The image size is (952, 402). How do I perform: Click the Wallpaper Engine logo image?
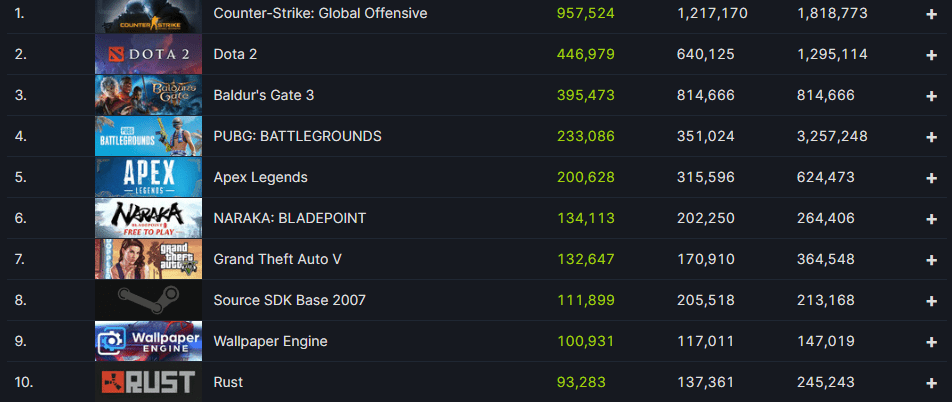(x=148, y=341)
